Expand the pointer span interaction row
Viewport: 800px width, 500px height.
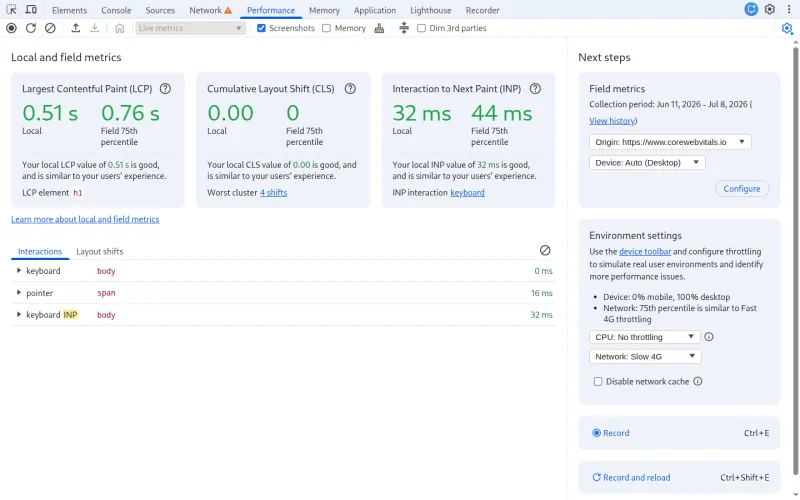[19, 292]
